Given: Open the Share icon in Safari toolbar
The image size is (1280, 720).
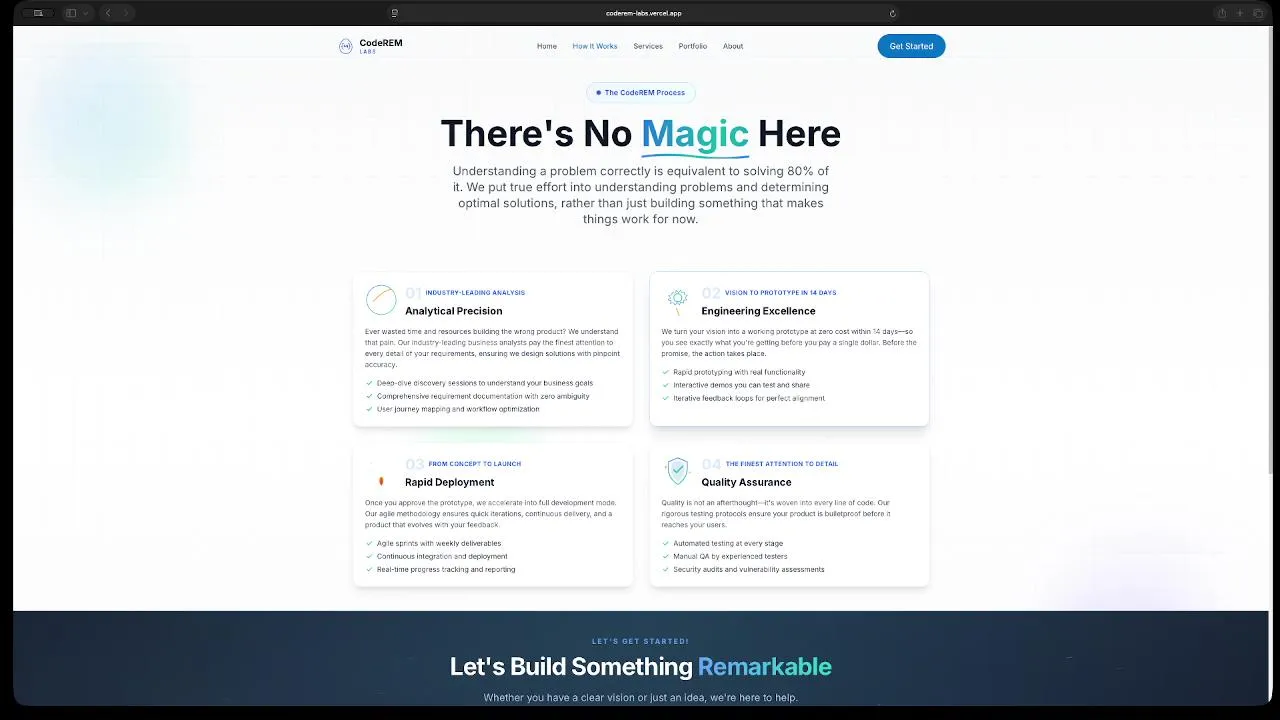Looking at the screenshot, I should pyautogui.click(x=1221, y=13).
